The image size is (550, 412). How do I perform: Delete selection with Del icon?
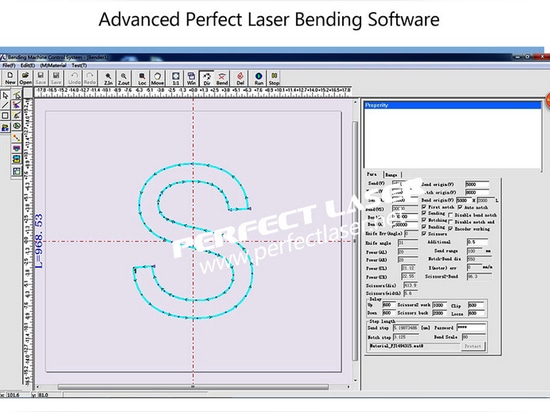[240, 78]
